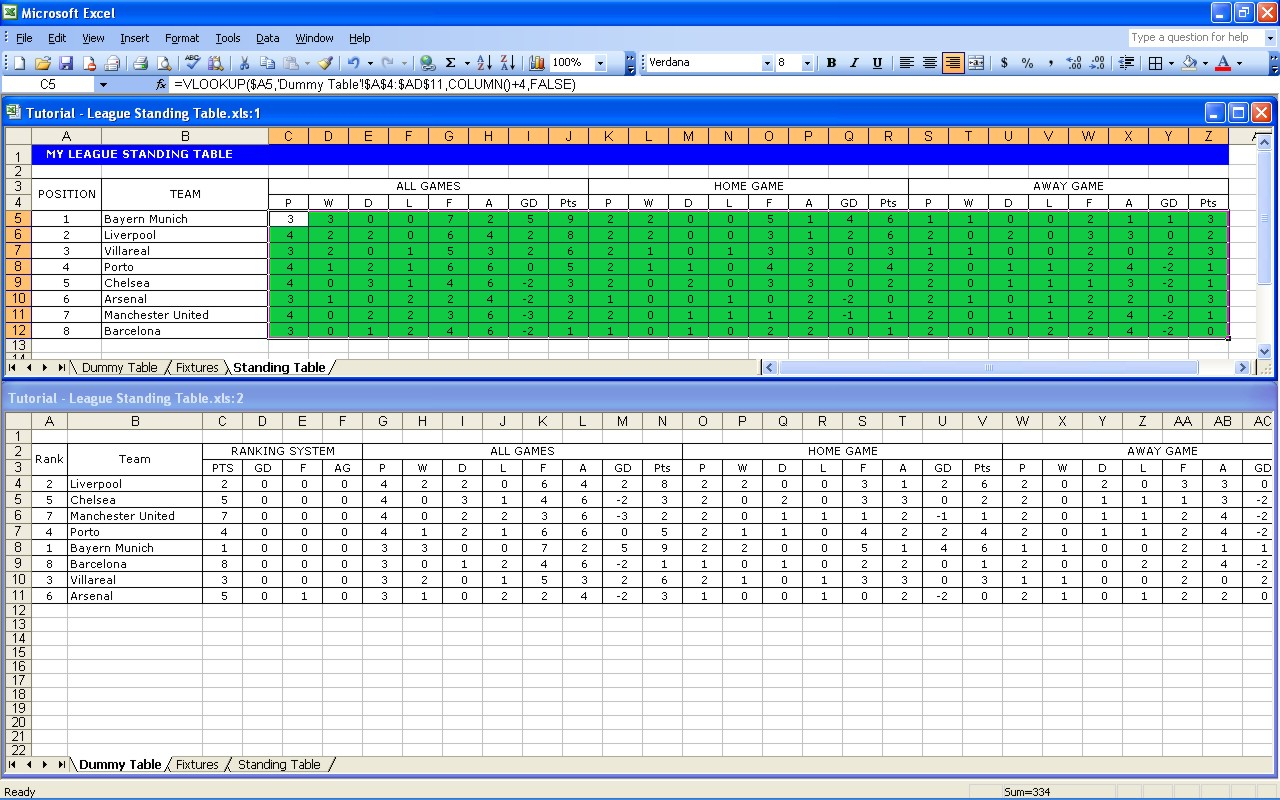Click the Save icon in the toolbar

click(66, 63)
